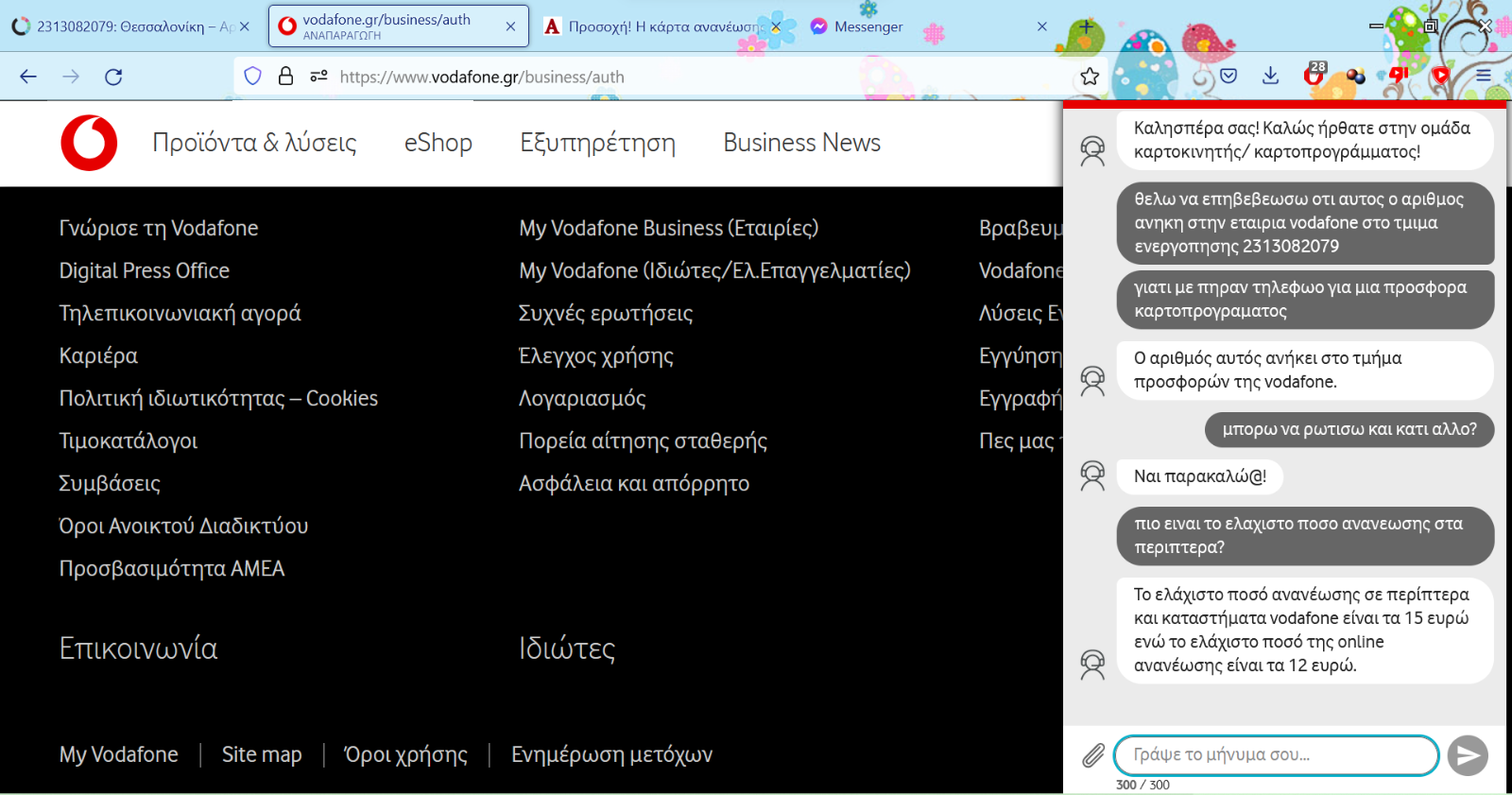Click the Καλησπέρα σας greeting message

1304,140
